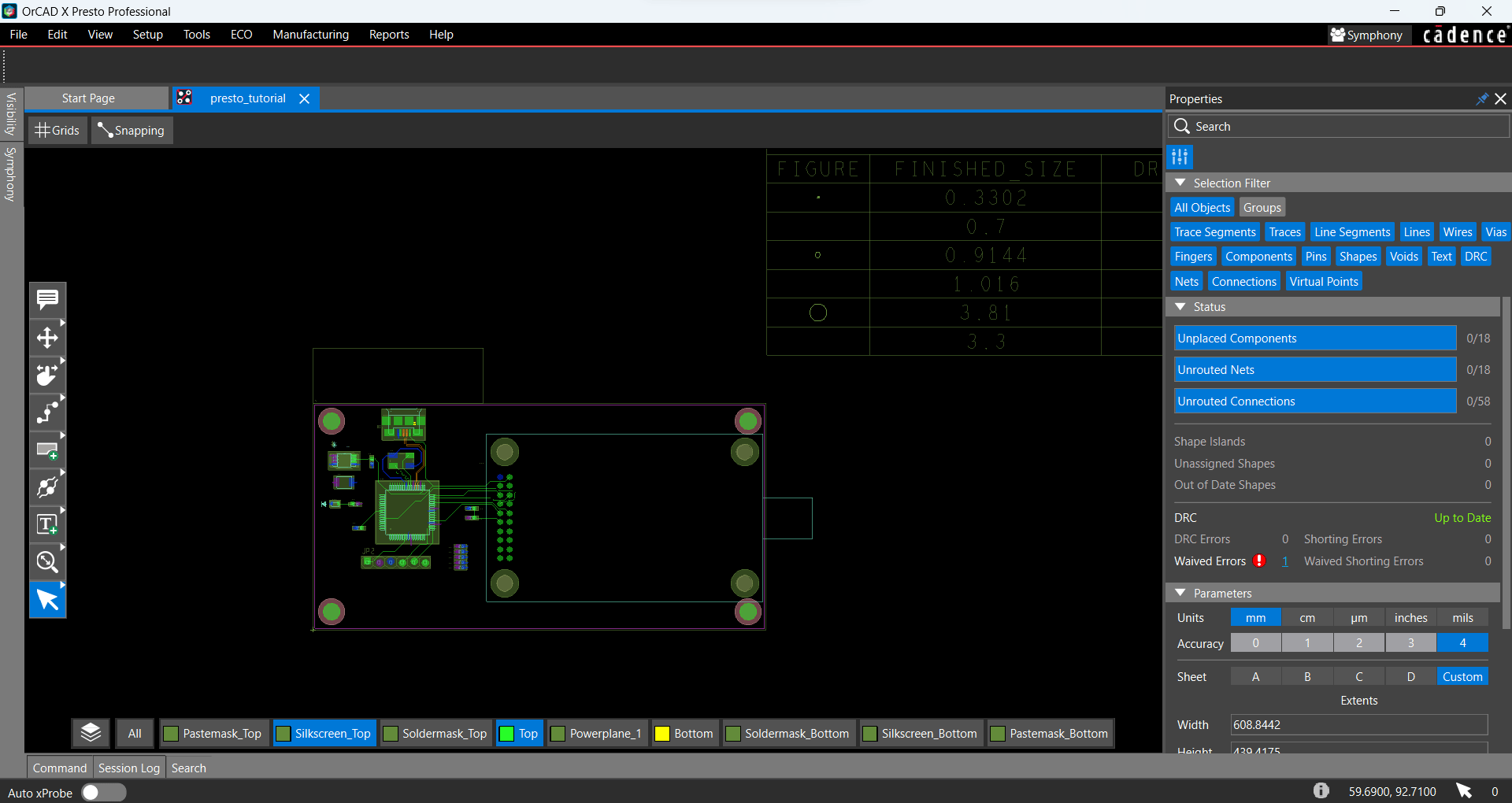The width and height of the screenshot is (1512, 803).
Task: Enable the Wires selection filter
Action: 1458,231
